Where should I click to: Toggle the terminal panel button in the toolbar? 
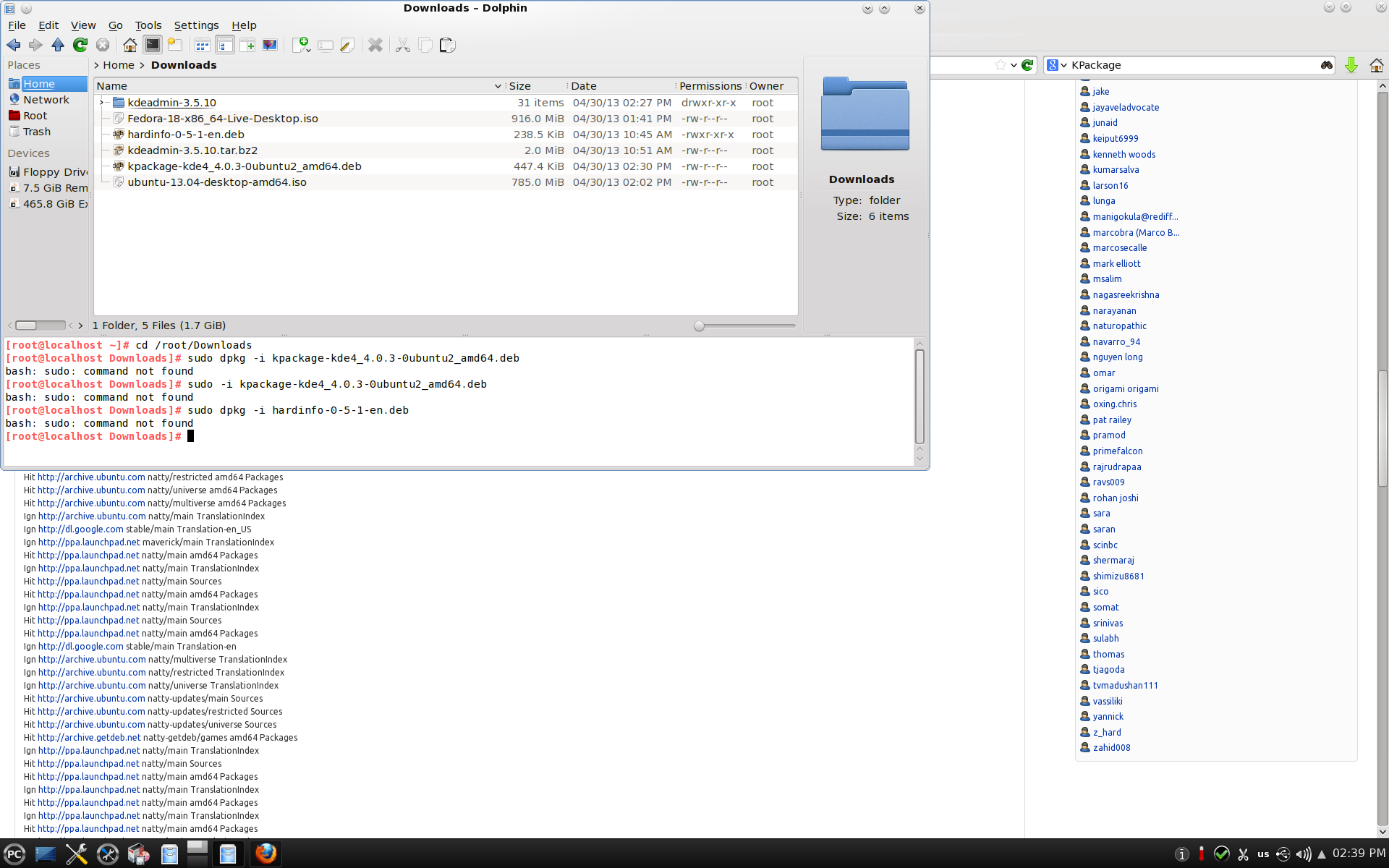(153, 45)
